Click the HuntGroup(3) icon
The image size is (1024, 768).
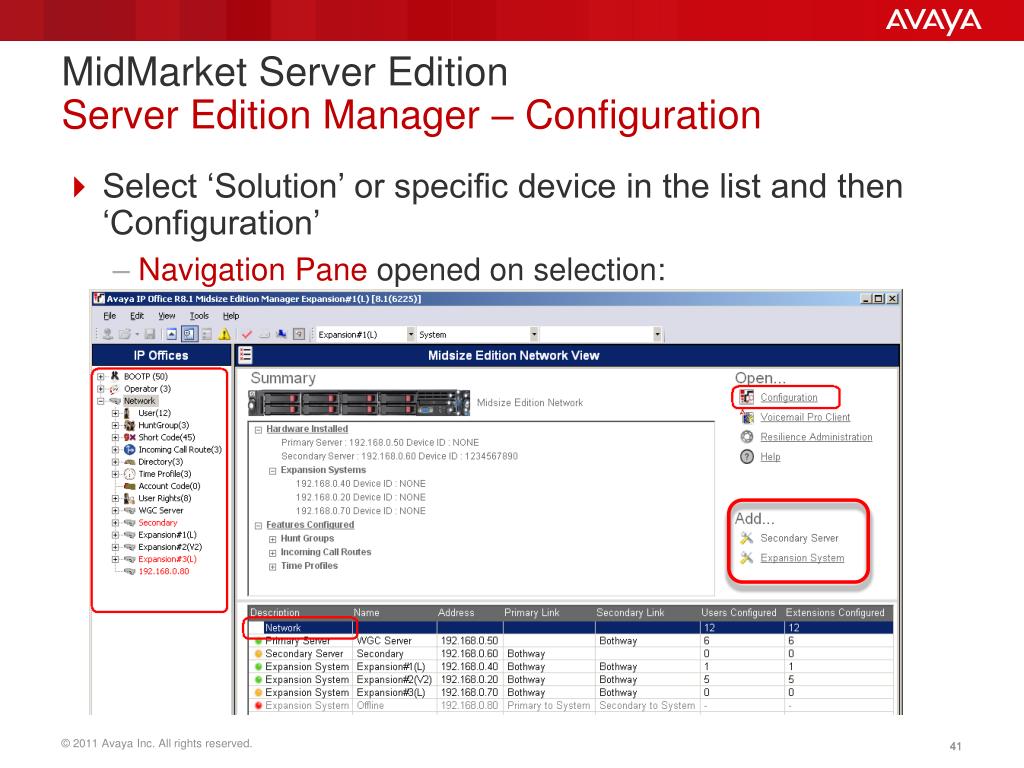click(129, 425)
